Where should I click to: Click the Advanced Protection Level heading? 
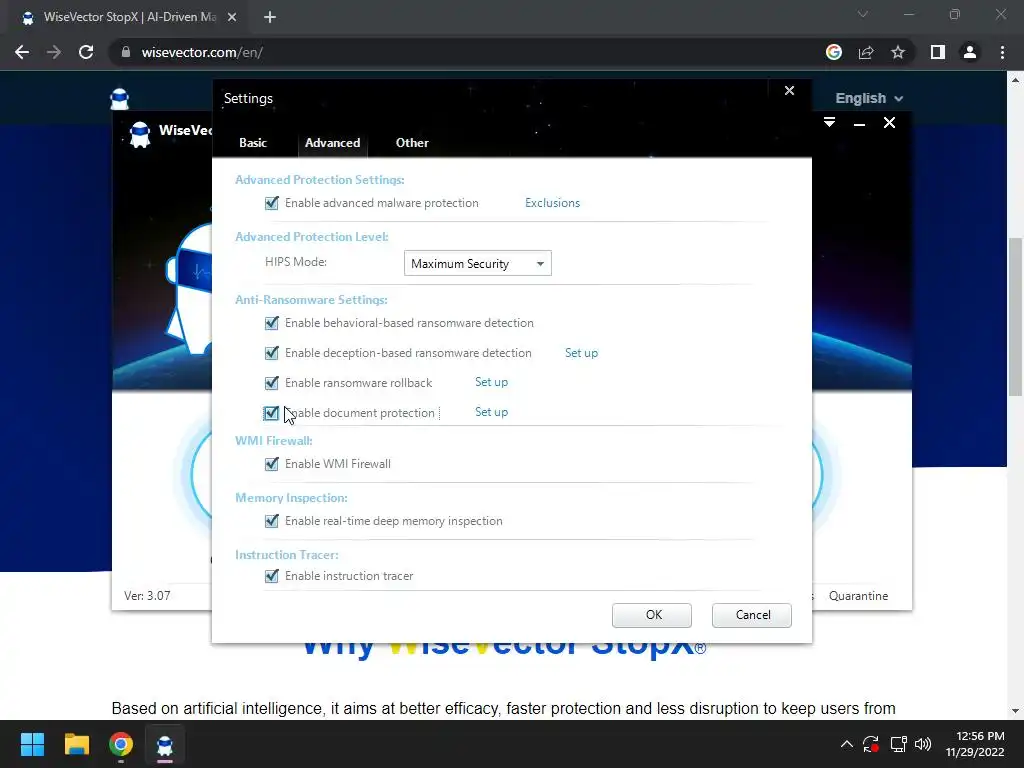coord(312,237)
